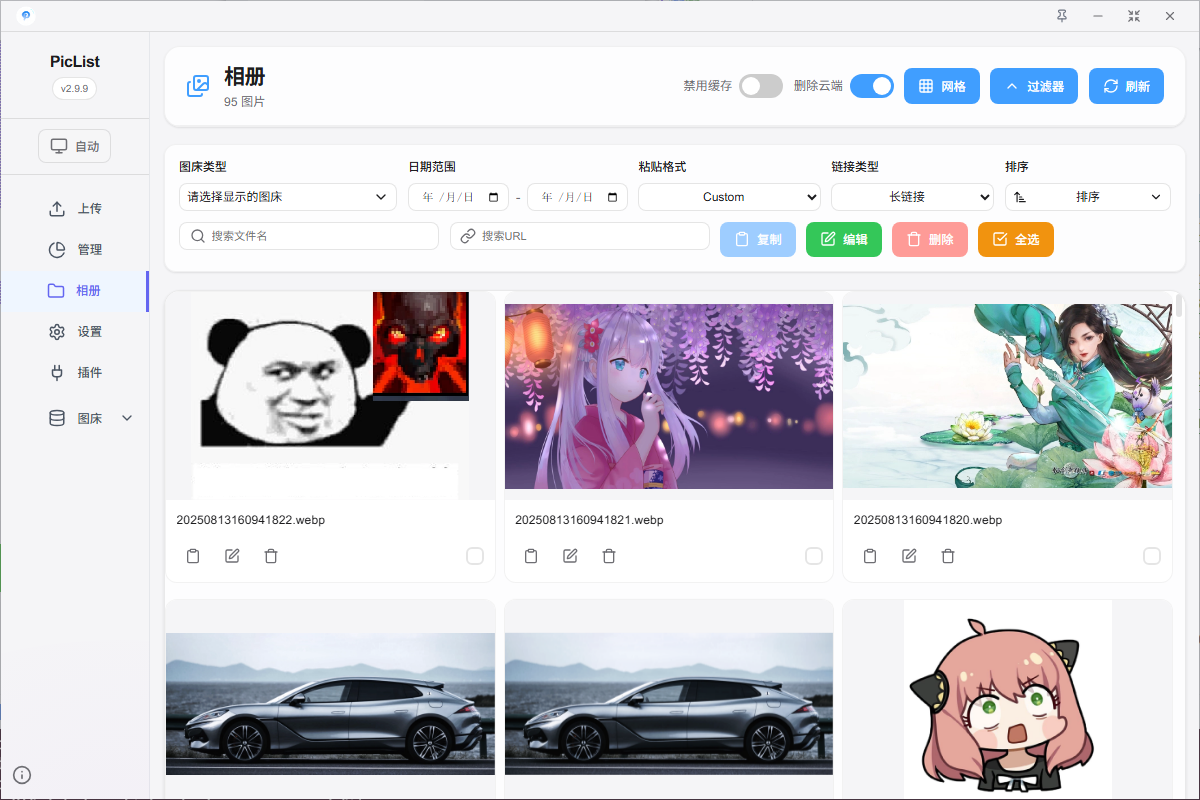Select 相册 in the sidebar
Screen dimensions: 1200x800
(75, 291)
